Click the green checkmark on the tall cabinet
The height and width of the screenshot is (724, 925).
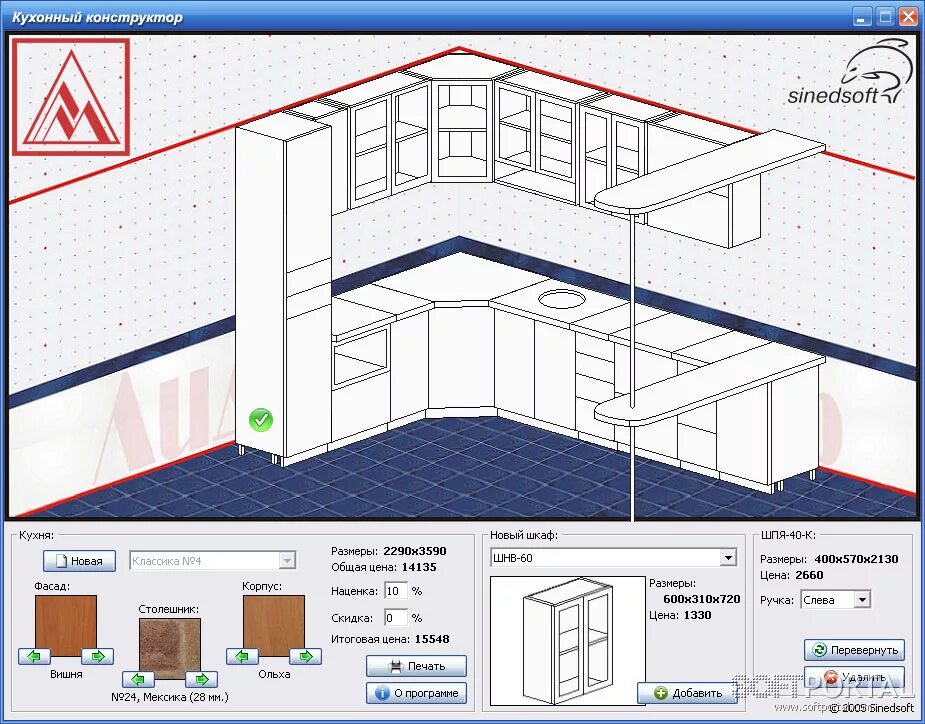click(261, 420)
